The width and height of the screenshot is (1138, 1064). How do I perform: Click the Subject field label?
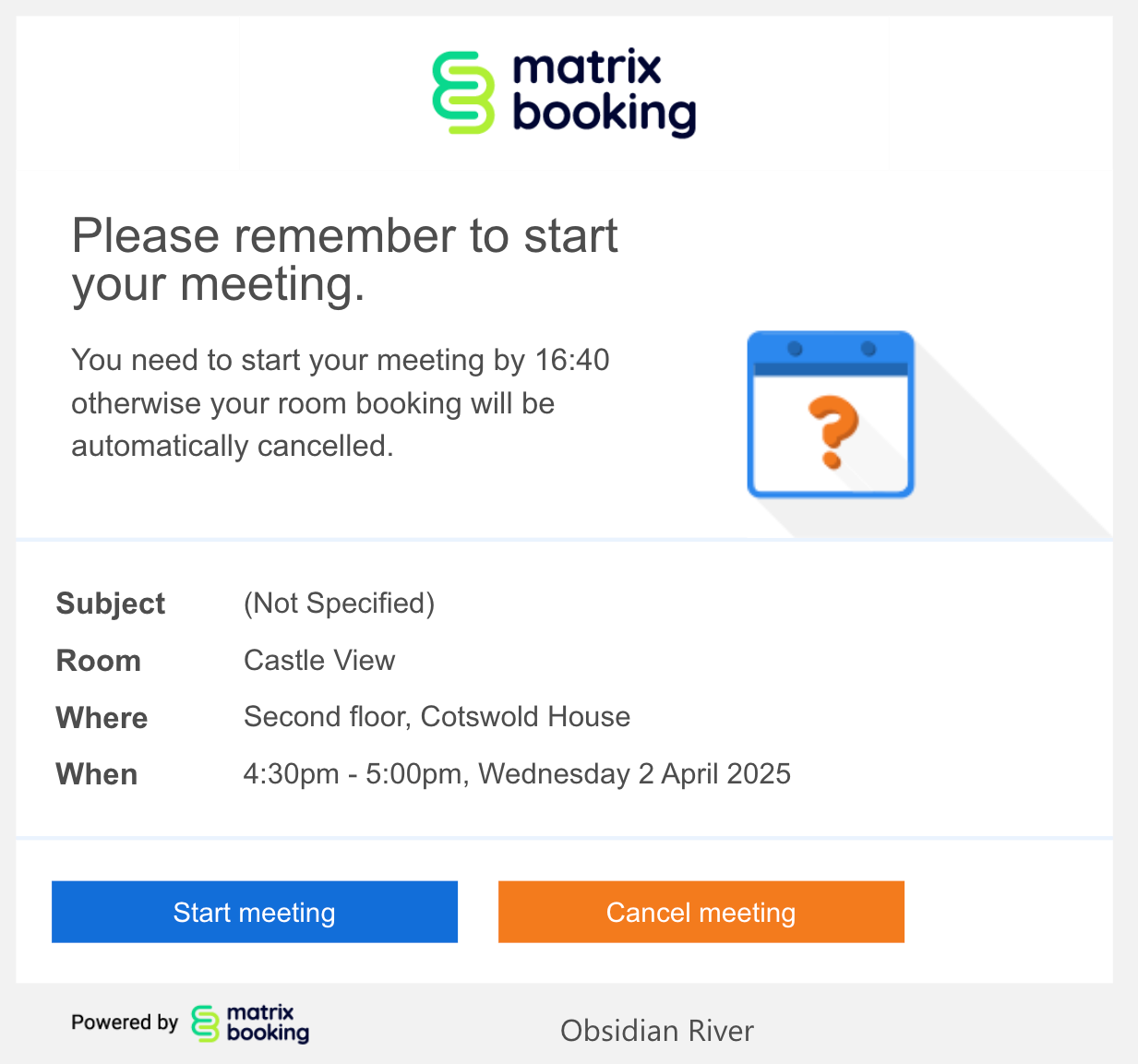pos(111,604)
